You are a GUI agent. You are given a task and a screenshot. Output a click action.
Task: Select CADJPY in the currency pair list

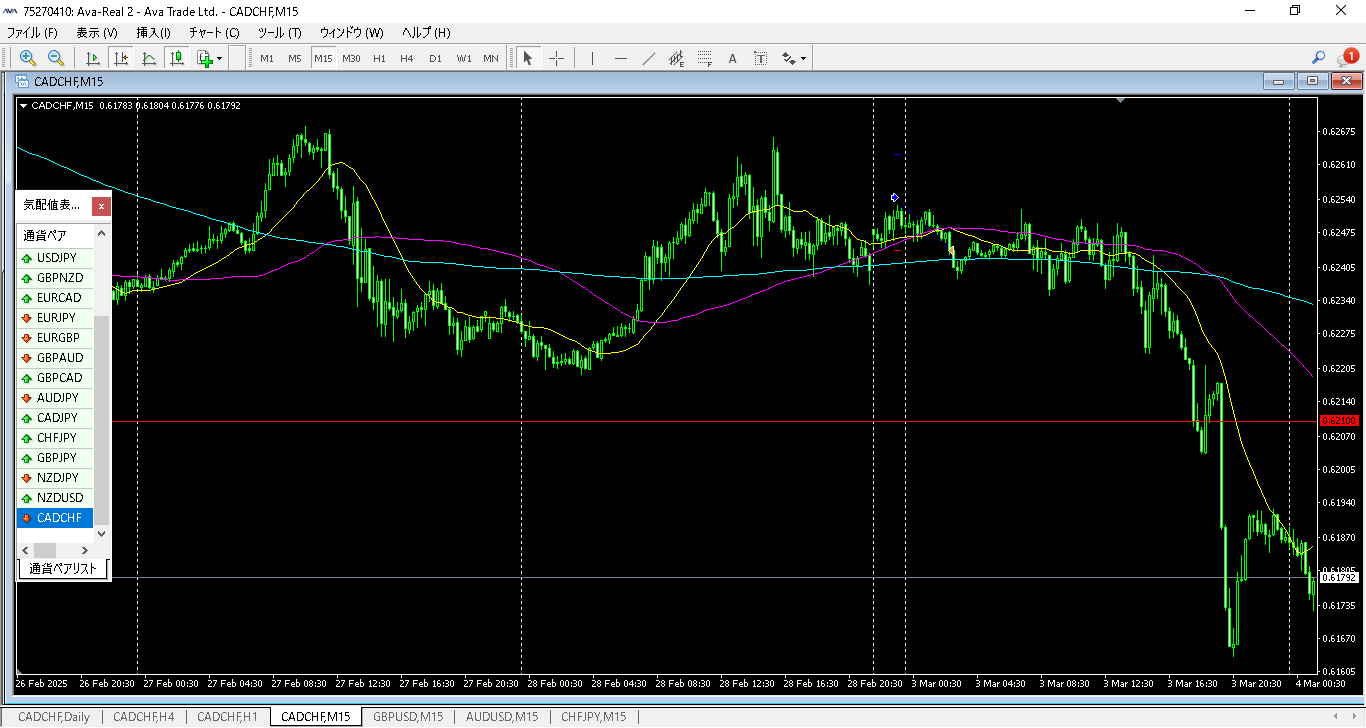[x=56, y=418]
